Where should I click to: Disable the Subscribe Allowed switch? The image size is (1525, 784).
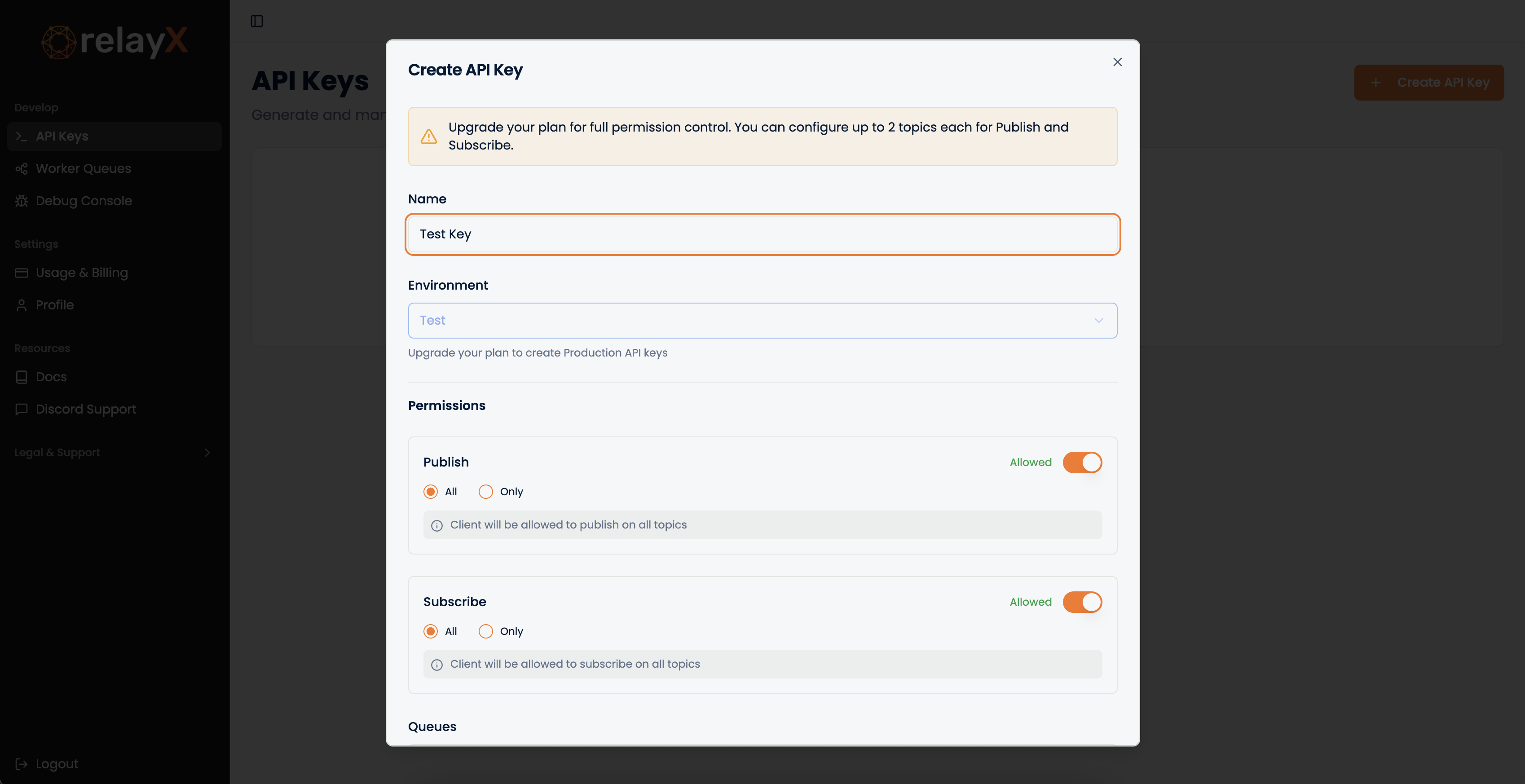1082,602
